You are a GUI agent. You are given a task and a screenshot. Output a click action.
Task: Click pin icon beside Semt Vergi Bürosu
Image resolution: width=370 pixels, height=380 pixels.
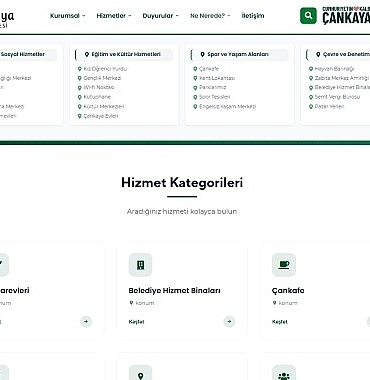(x=311, y=97)
